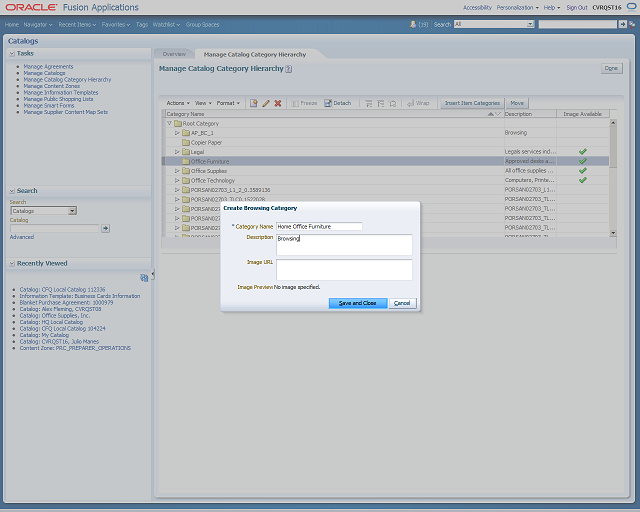Click the catalog search go arrow button
640x512 pixels.
(x=105, y=228)
